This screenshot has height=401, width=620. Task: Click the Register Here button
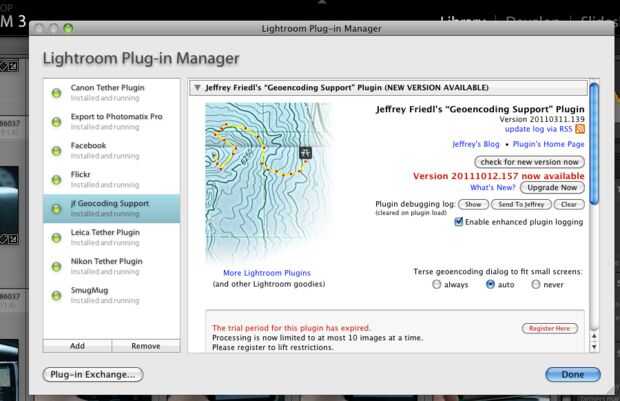pyautogui.click(x=550, y=328)
